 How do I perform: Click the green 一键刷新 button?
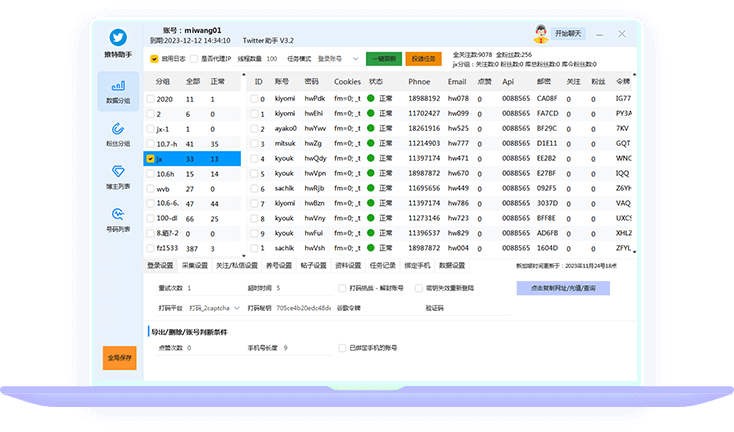[x=383, y=59]
